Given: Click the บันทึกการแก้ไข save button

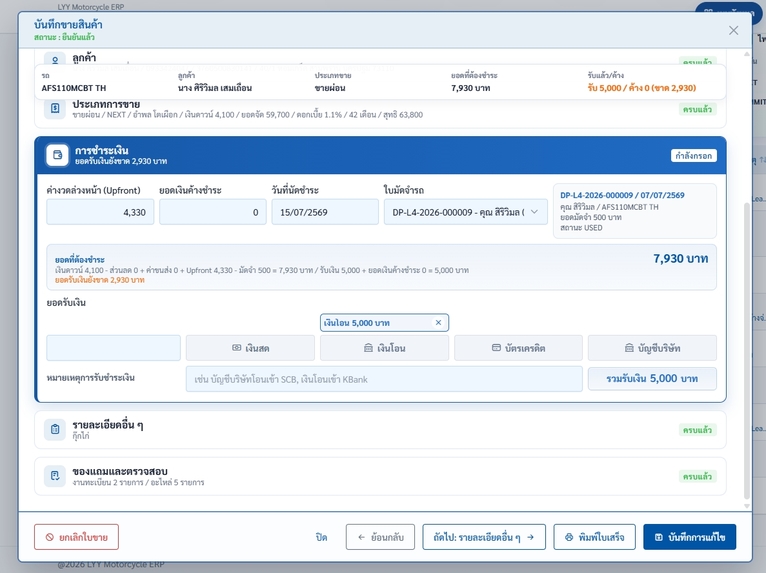Looking at the screenshot, I should click(x=690, y=537).
